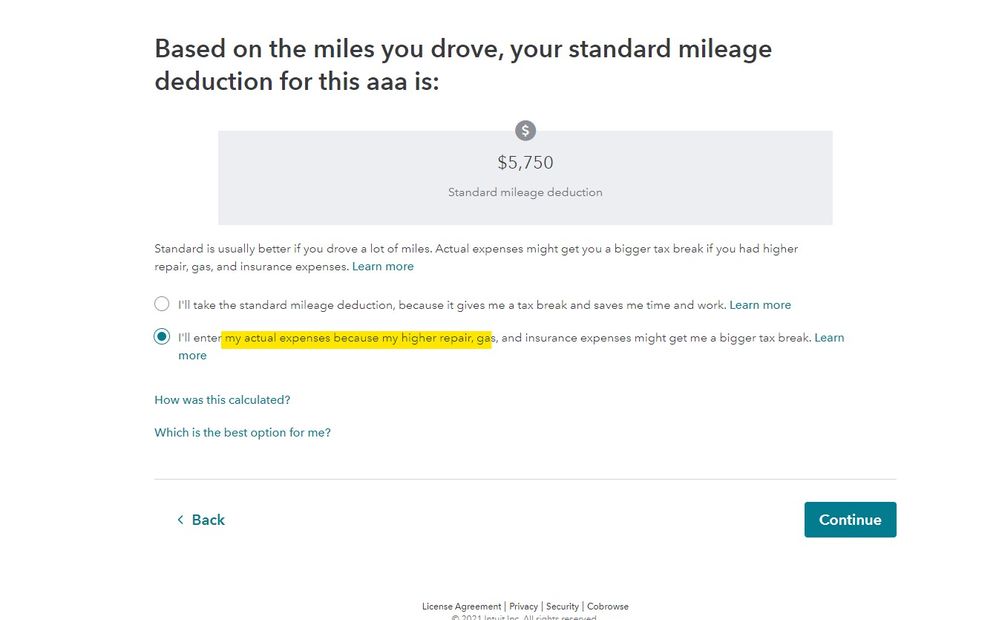The height and width of the screenshot is (620, 999).
Task: Click the highlighted actual expenses text
Action: pyautogui.click(x=357, y=338)
